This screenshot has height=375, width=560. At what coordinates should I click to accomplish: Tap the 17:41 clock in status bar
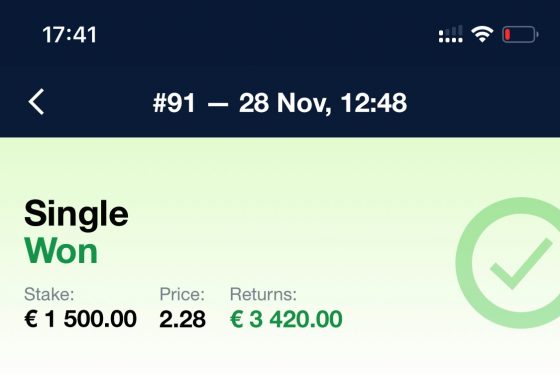[x=69, y=35]
